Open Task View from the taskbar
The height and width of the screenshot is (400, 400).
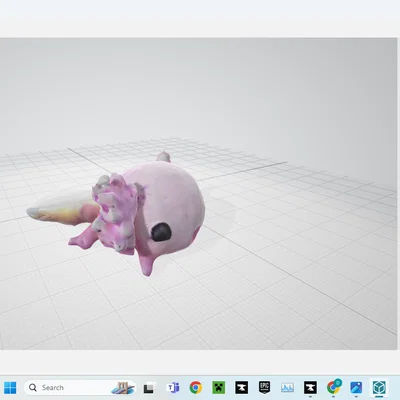click(149, 388)
